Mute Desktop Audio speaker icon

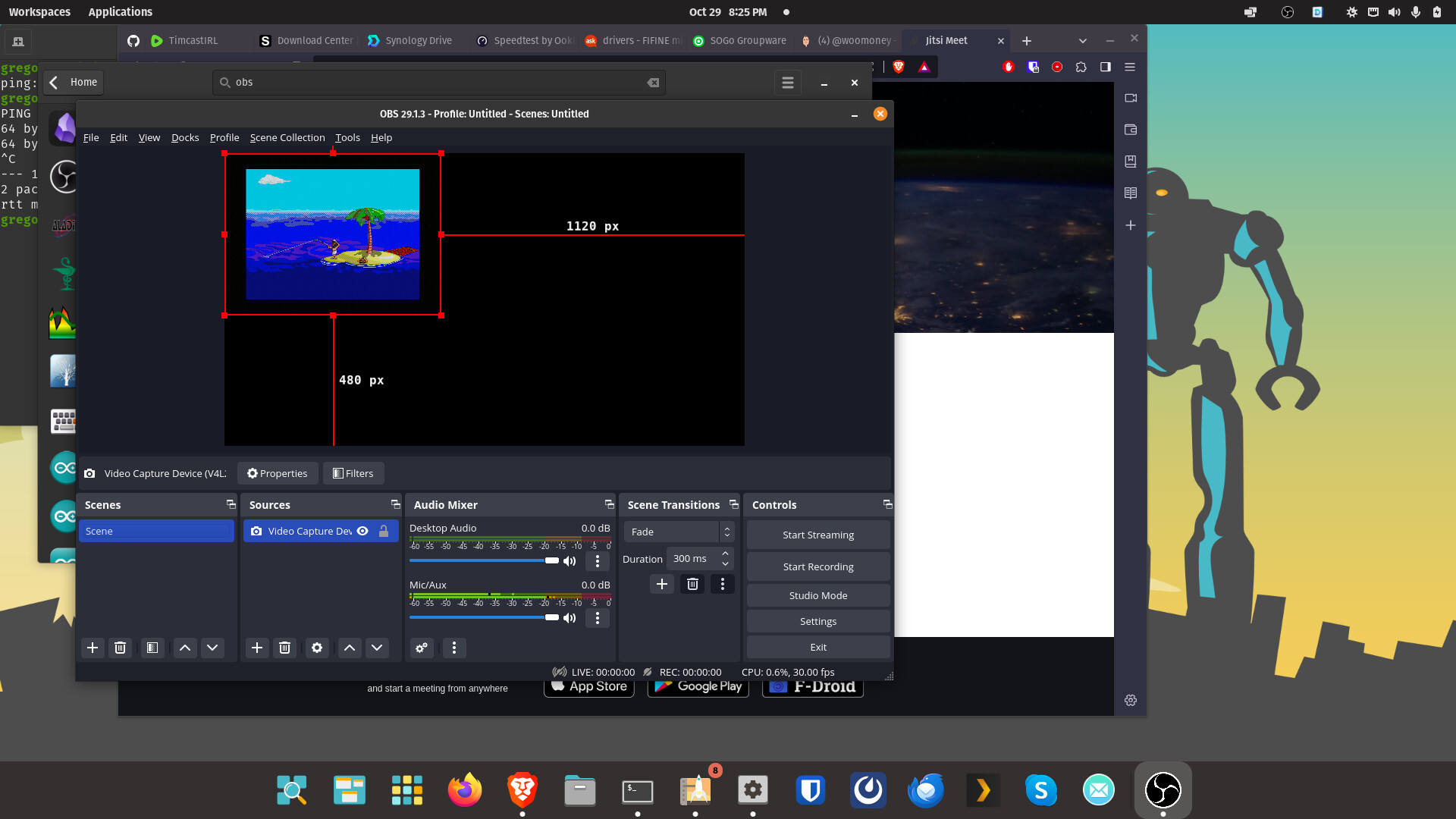click(x=570, y=561)
